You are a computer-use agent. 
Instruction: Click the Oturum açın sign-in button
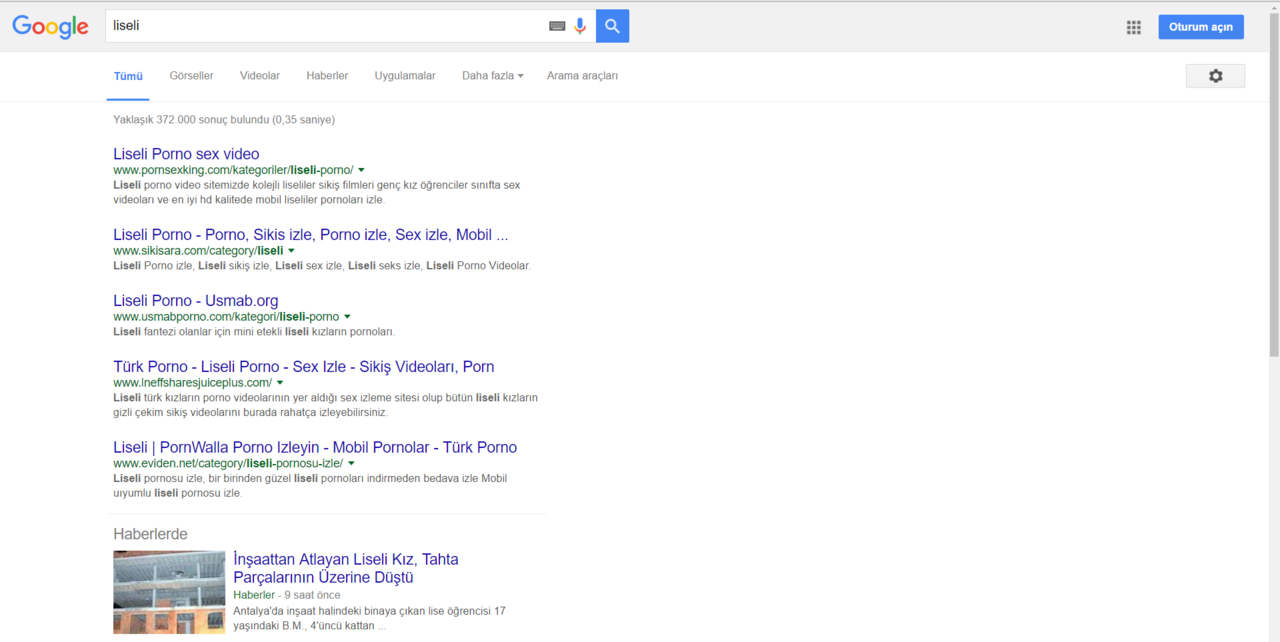click(x=1201, y=27)
